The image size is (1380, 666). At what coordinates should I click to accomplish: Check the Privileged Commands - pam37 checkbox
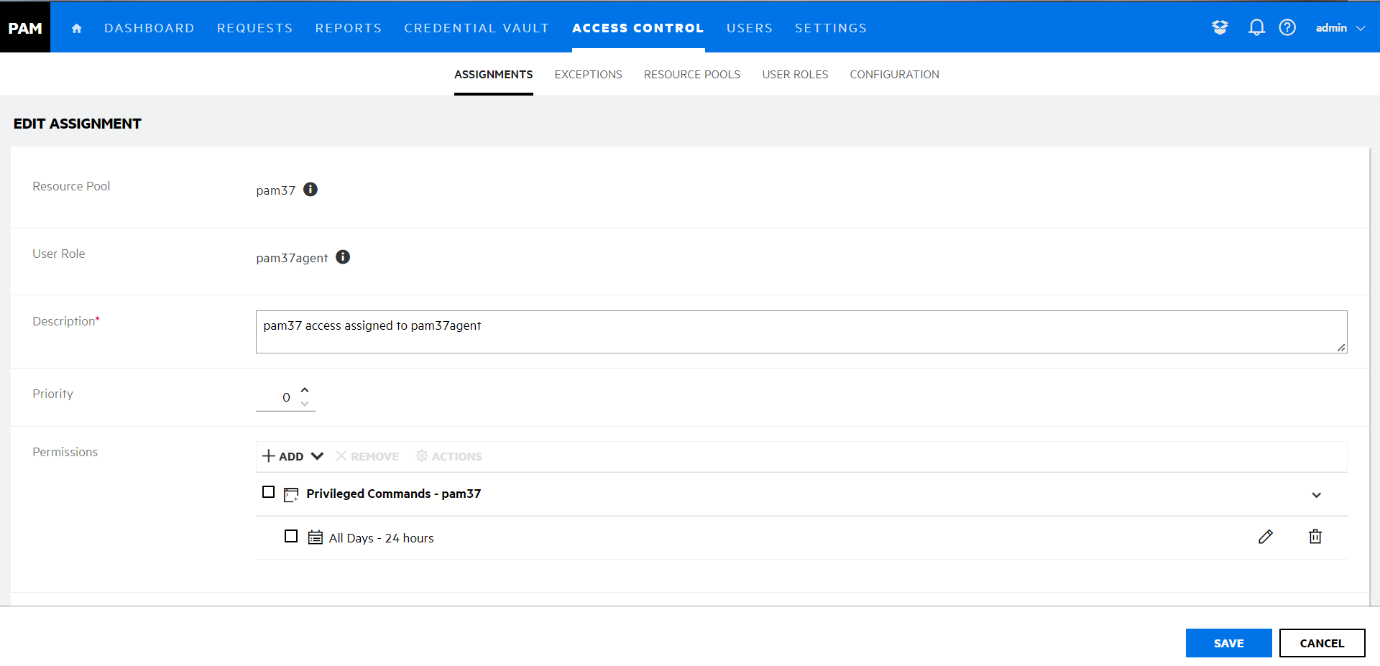click(x=268, y=492)
